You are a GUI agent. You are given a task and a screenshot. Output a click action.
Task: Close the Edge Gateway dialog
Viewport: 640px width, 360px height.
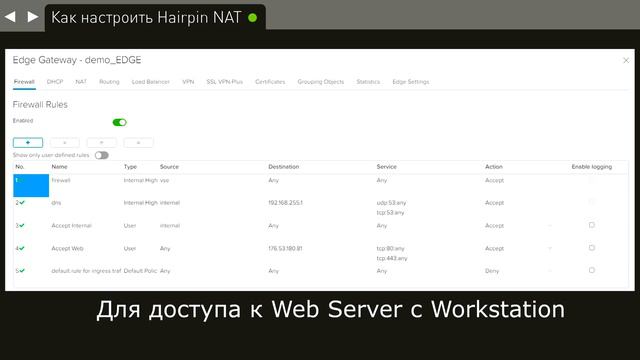click(626, 60)
